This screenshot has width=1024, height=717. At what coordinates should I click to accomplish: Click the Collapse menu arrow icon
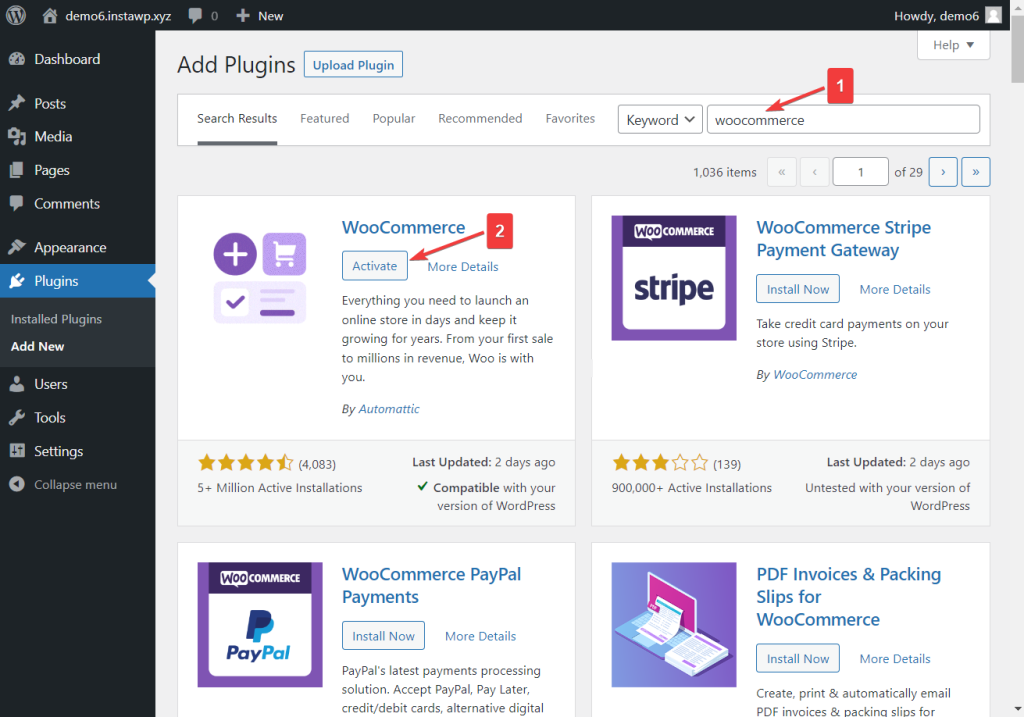click(17, 485)
